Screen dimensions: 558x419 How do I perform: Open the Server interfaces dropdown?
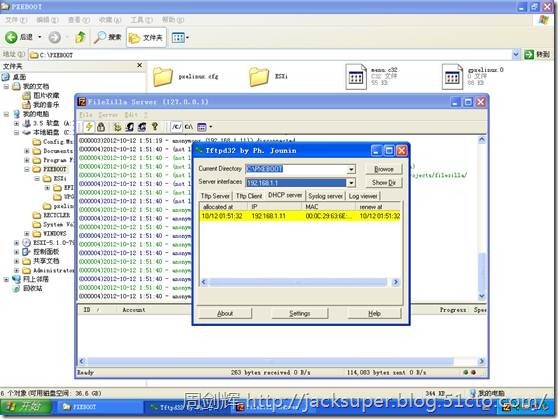(351, 183)
